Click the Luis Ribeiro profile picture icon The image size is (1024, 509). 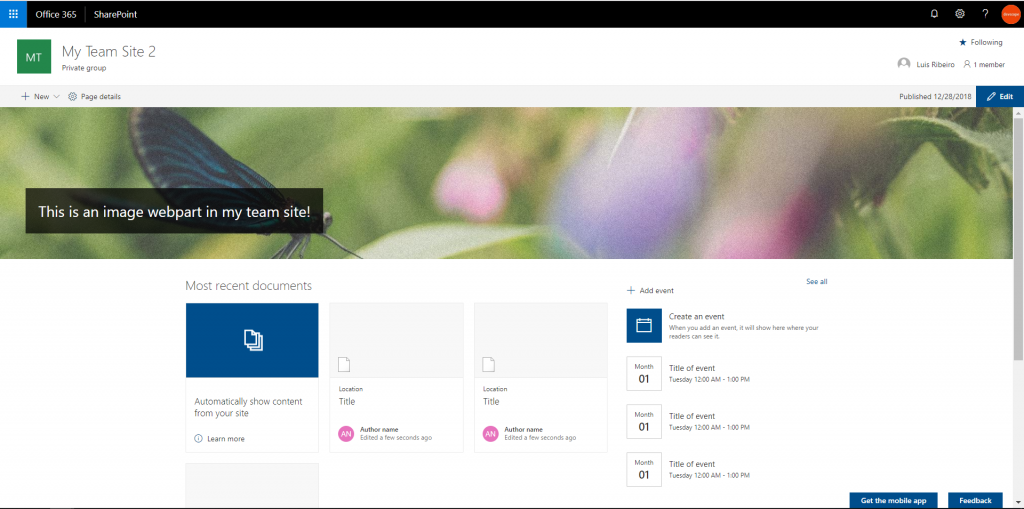click(904, 64)
